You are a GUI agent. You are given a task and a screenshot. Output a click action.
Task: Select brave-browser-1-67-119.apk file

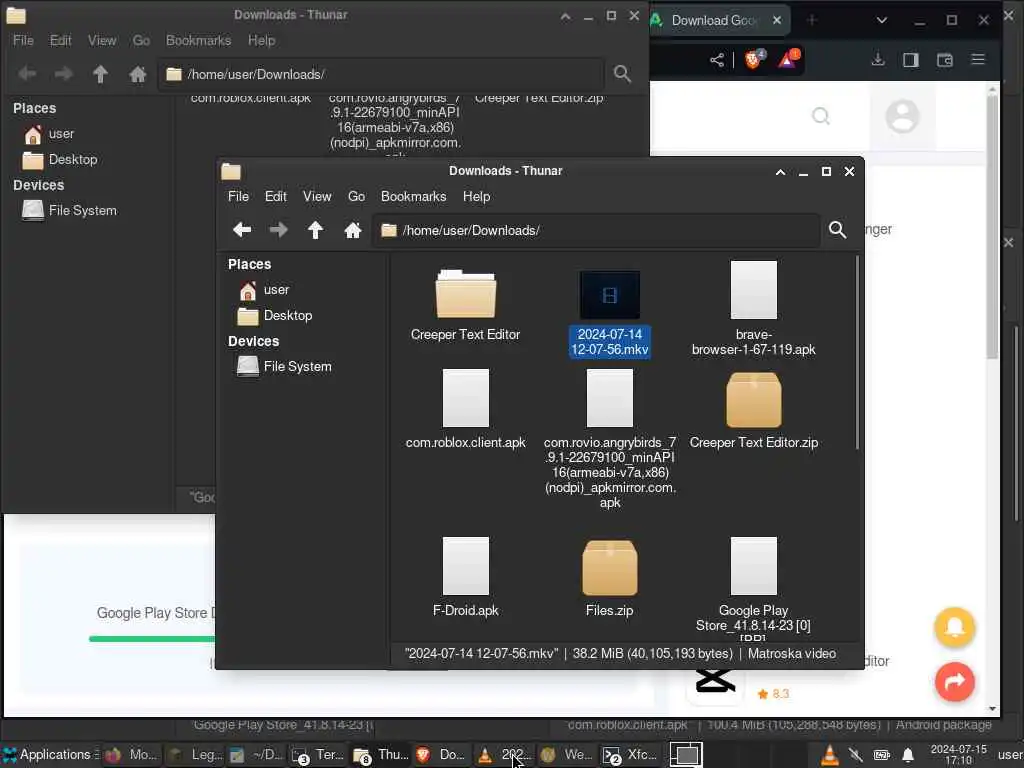pyautogui.click(x=754, y=309)
